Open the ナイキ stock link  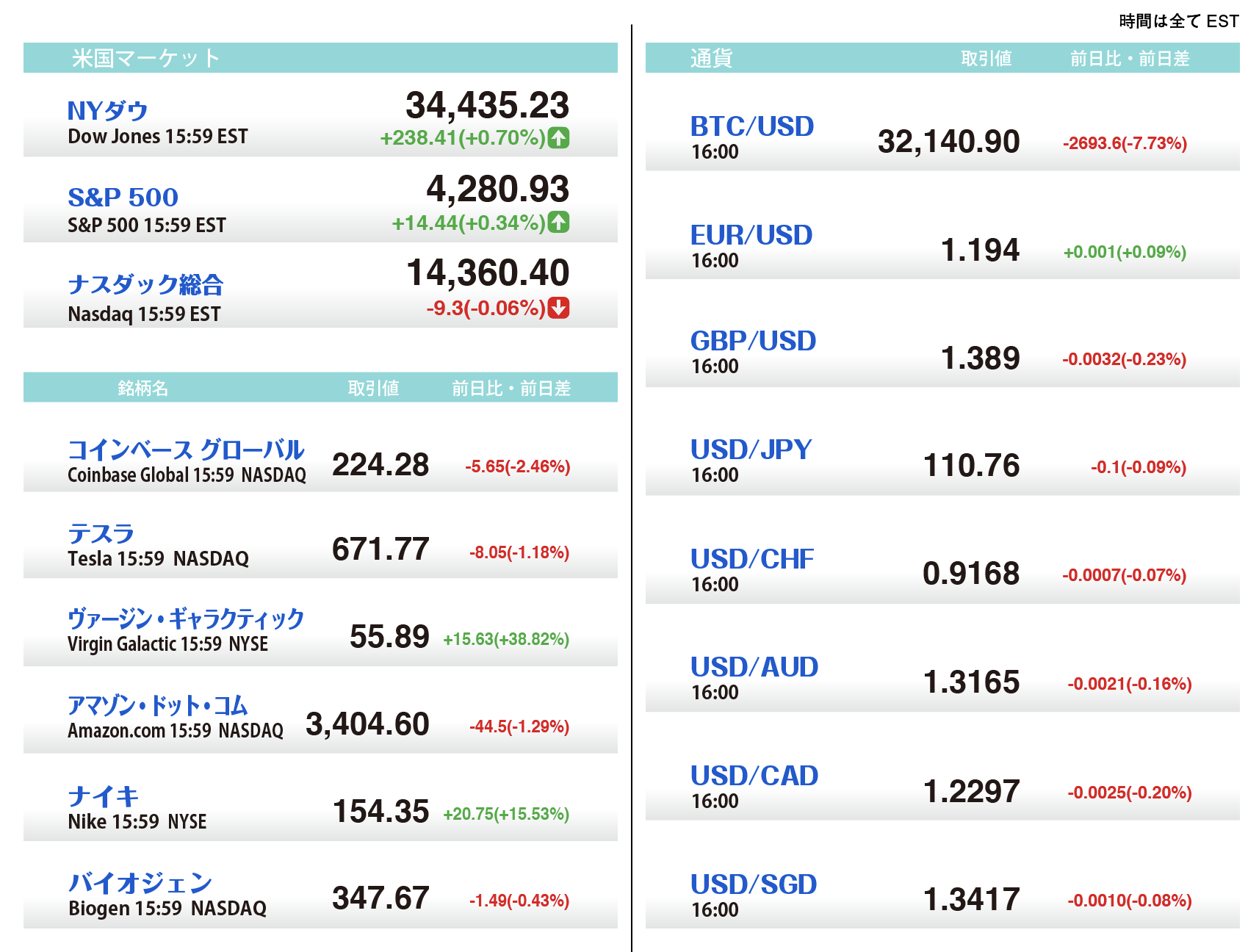103,796
